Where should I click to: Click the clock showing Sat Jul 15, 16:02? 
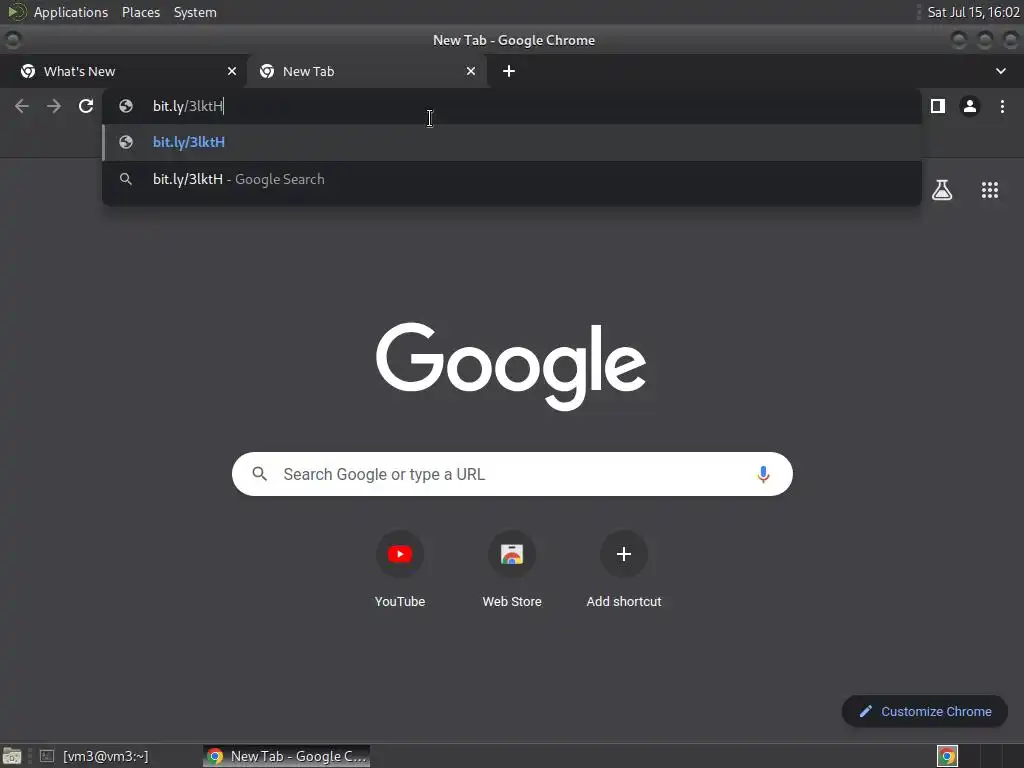pos(973,12)
